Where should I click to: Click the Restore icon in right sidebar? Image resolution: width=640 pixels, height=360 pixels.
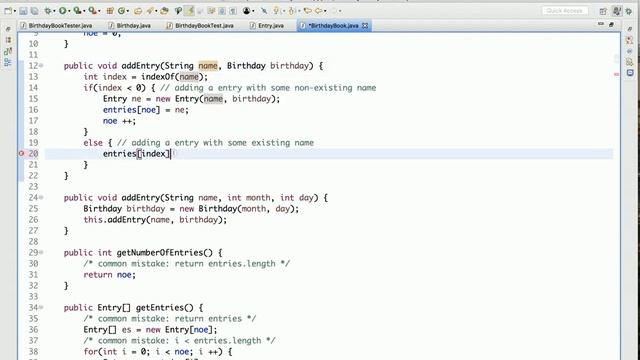coord(630,29)
